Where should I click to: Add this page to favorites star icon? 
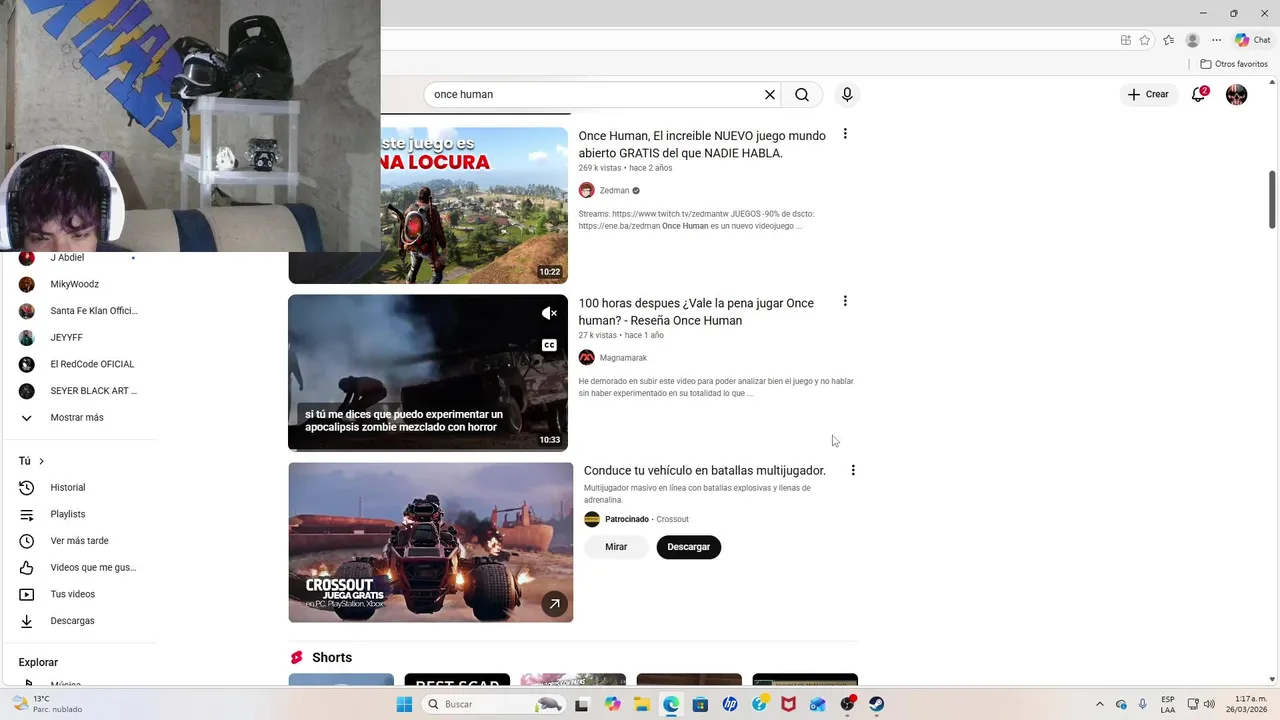click(x=1145, y=40)
